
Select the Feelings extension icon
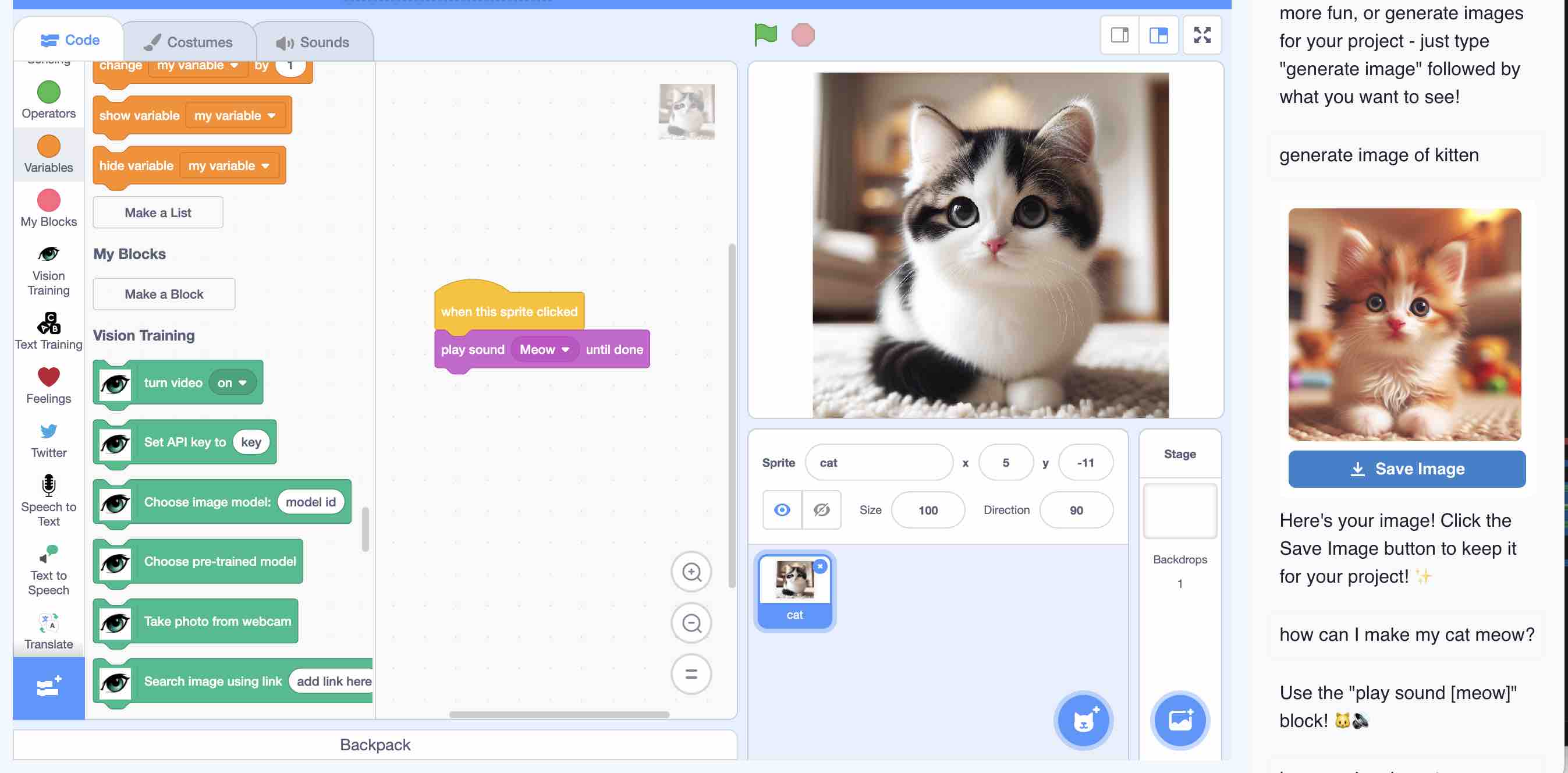click(x=48, y=378)
